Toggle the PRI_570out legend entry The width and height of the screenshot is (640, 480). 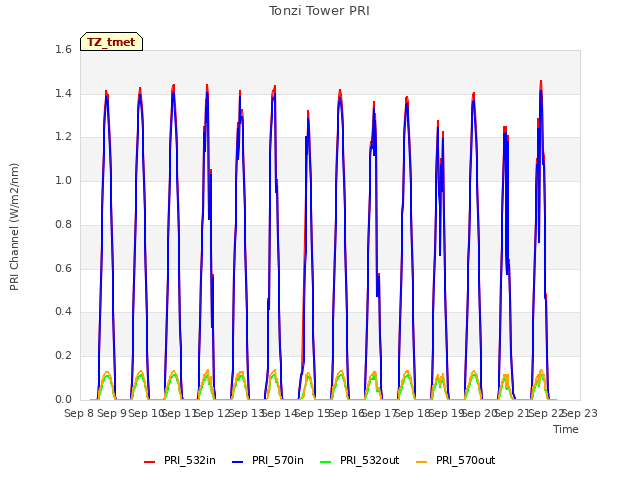pos(456,460)
